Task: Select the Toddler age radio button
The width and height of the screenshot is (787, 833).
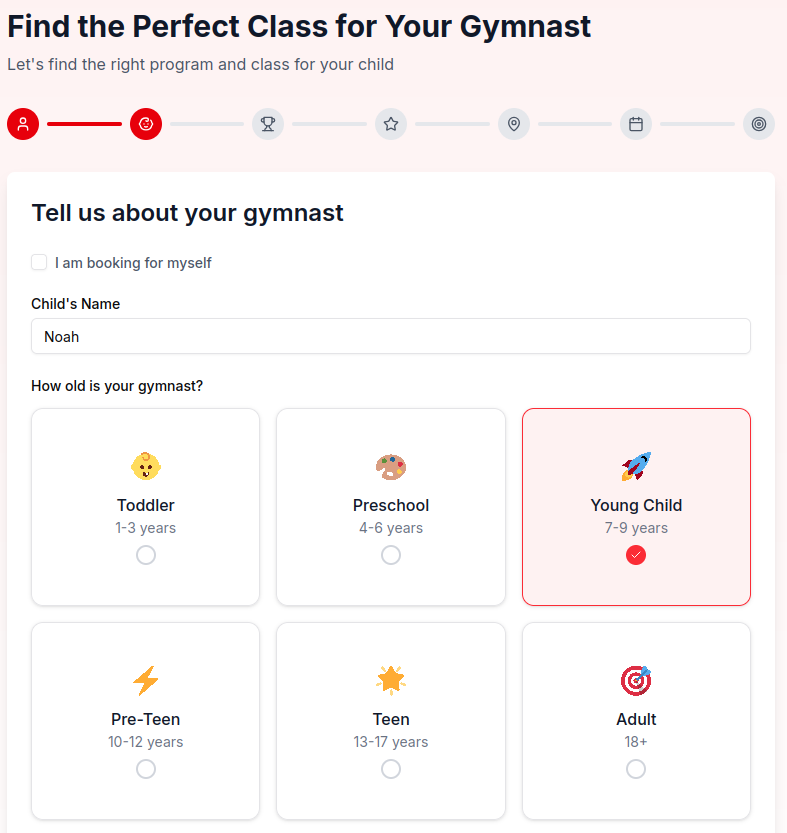Action: tap(145, 554)
